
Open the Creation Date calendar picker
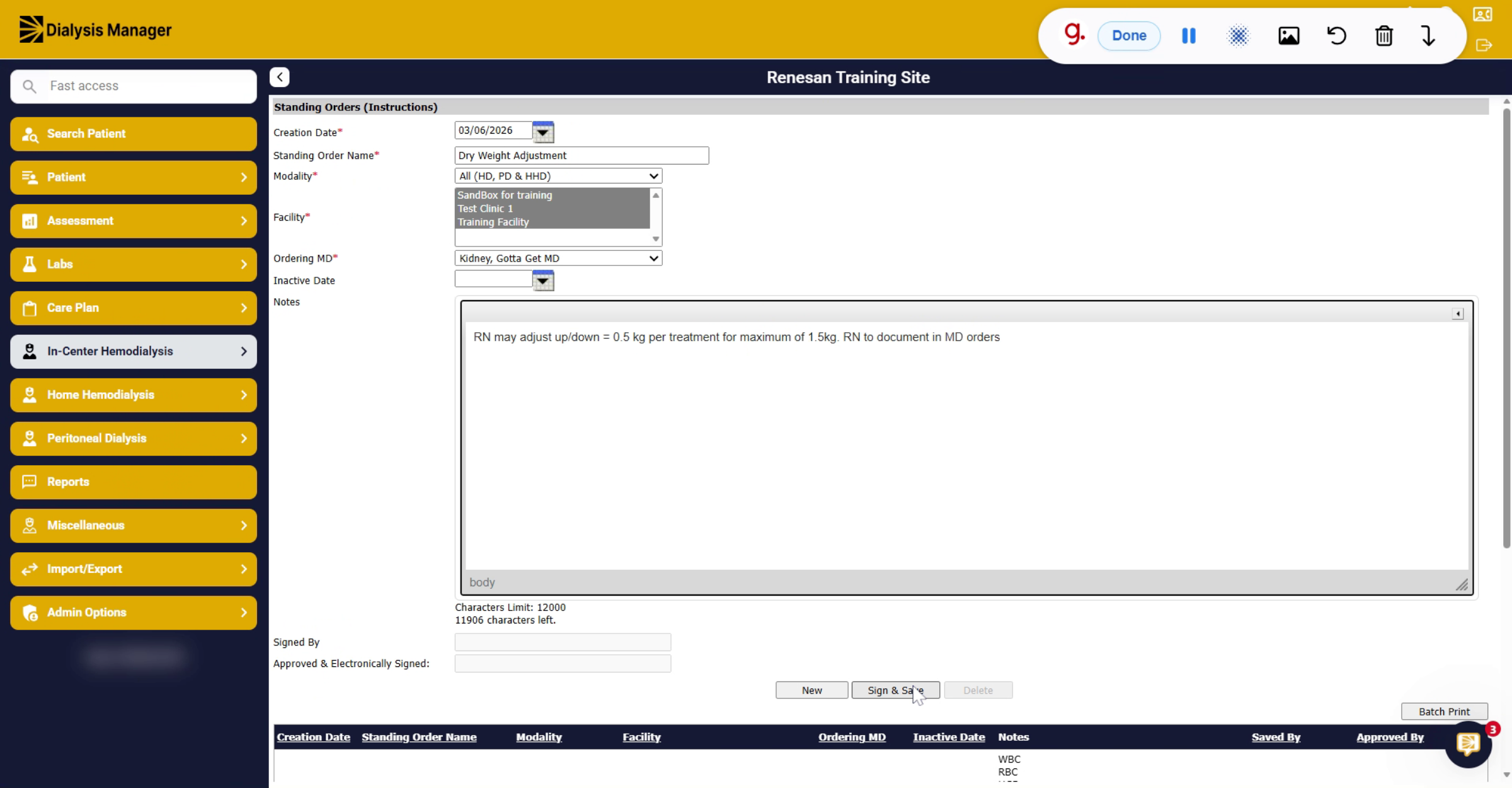tap(543, 132)
